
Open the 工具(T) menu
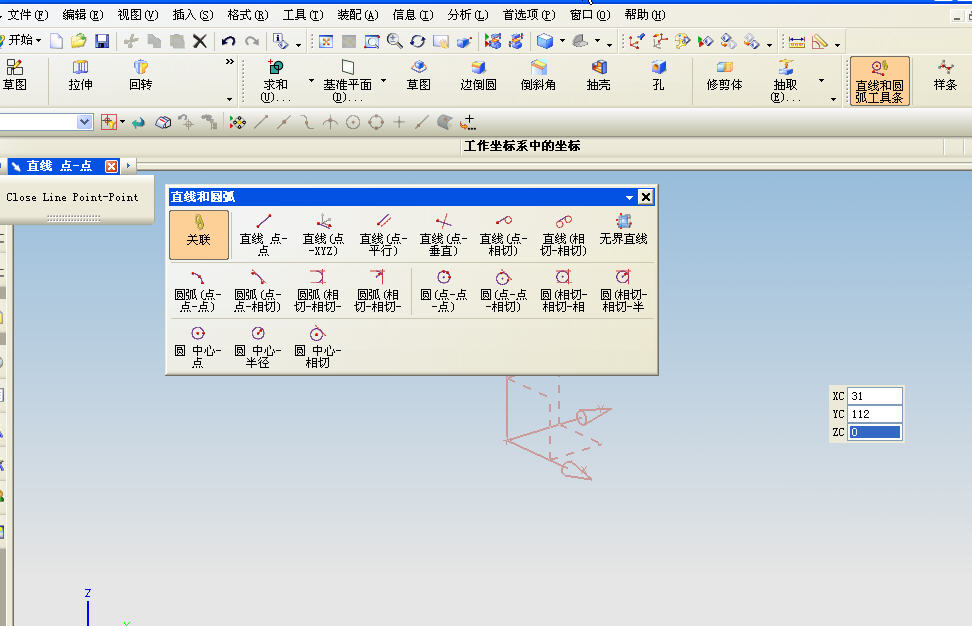click(303, 15)
